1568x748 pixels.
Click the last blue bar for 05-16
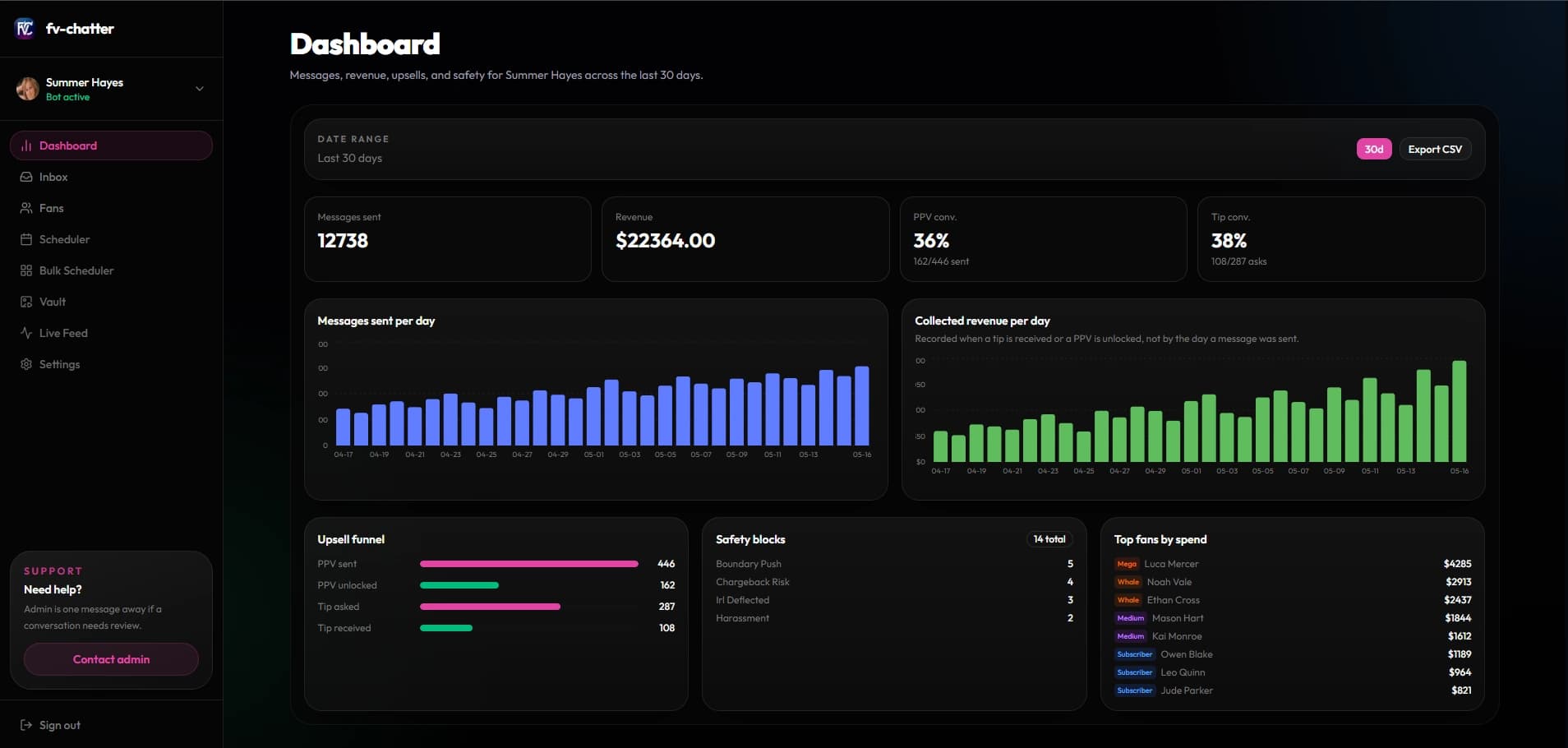click(862, 406)
